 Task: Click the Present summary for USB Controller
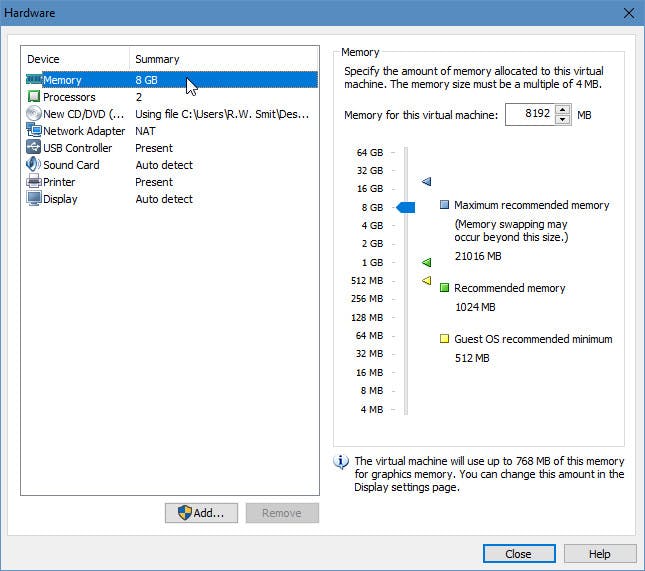tap(154, 148)
